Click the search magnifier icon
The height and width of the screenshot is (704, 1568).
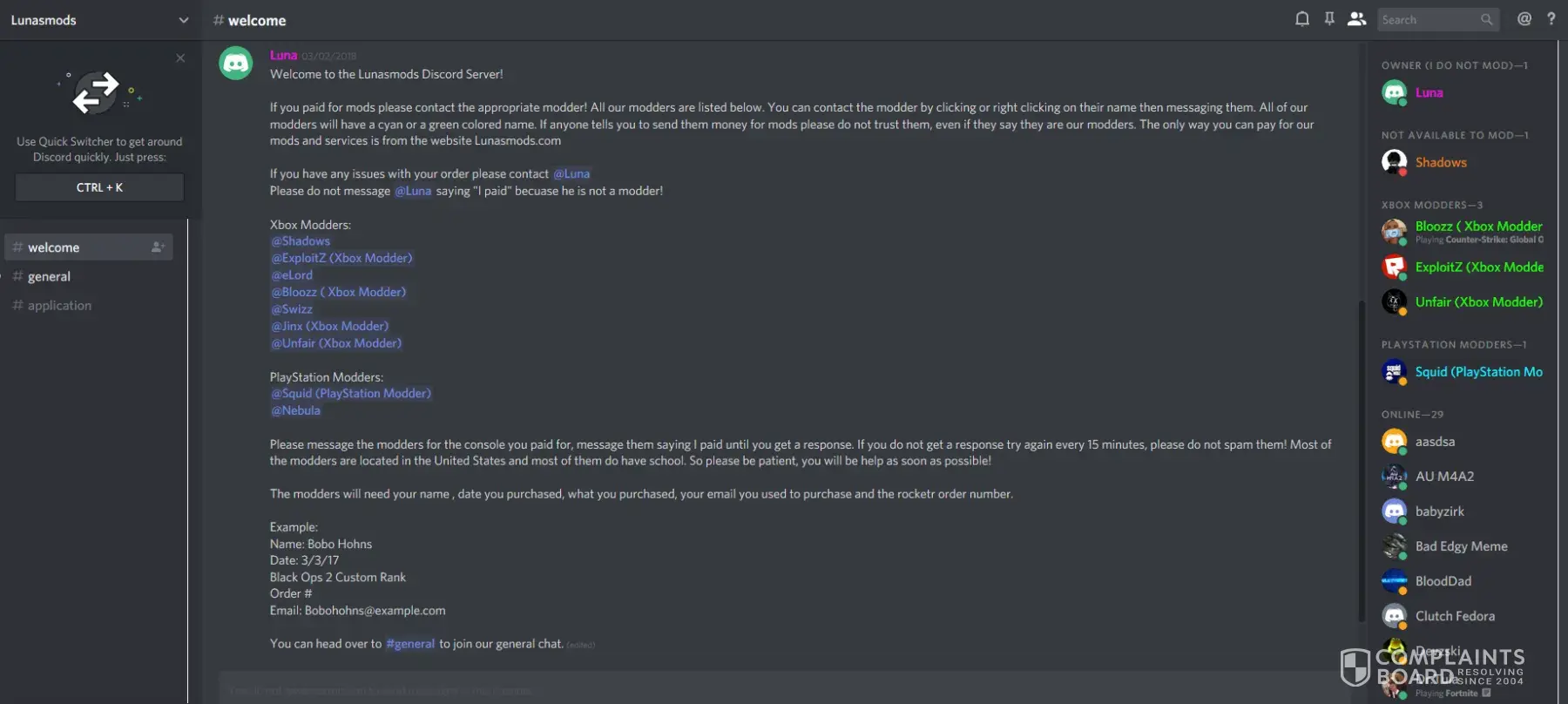(1487, 20)
